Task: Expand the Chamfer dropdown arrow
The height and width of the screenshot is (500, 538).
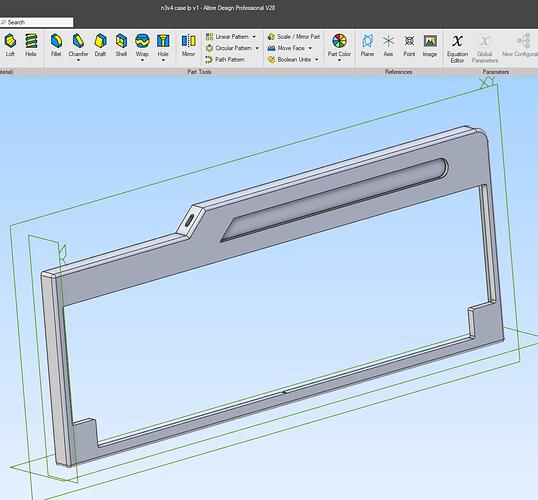Action: (78, 60)
